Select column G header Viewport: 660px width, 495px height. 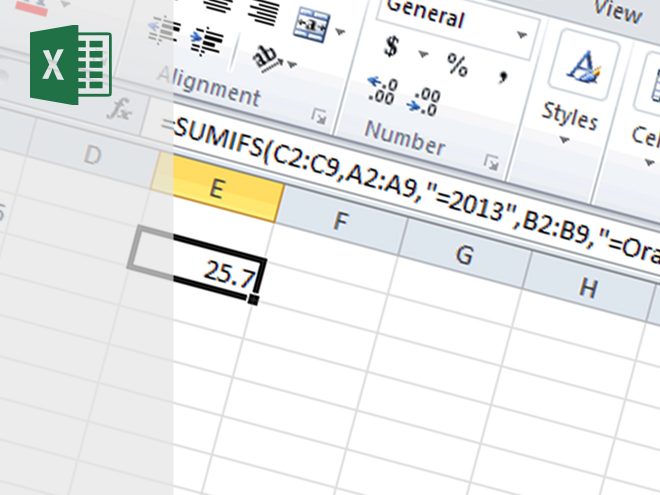(463, 255)
